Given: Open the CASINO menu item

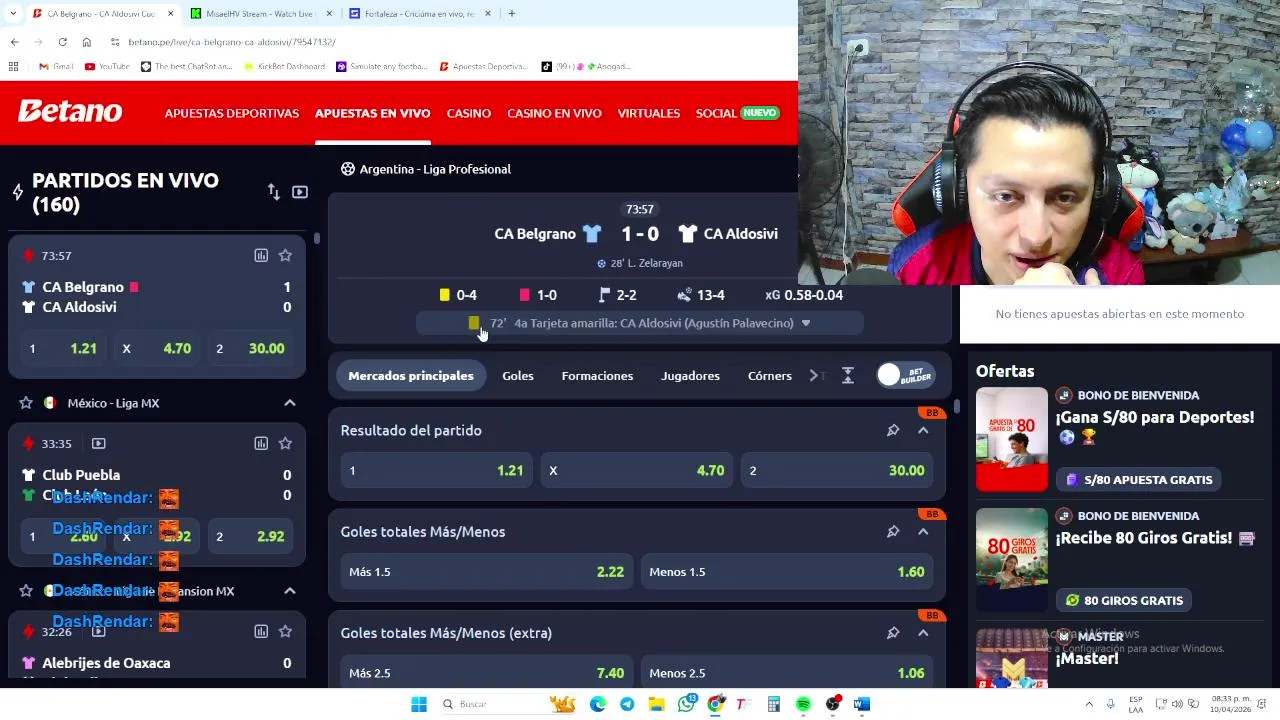Looking at the screenshot, I should click(x=469, y=113).
